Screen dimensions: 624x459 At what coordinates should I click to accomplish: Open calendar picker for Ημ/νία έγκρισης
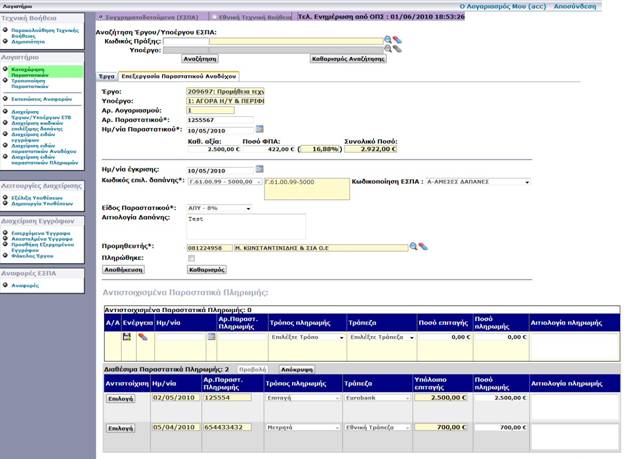click(x=259, y=170)
